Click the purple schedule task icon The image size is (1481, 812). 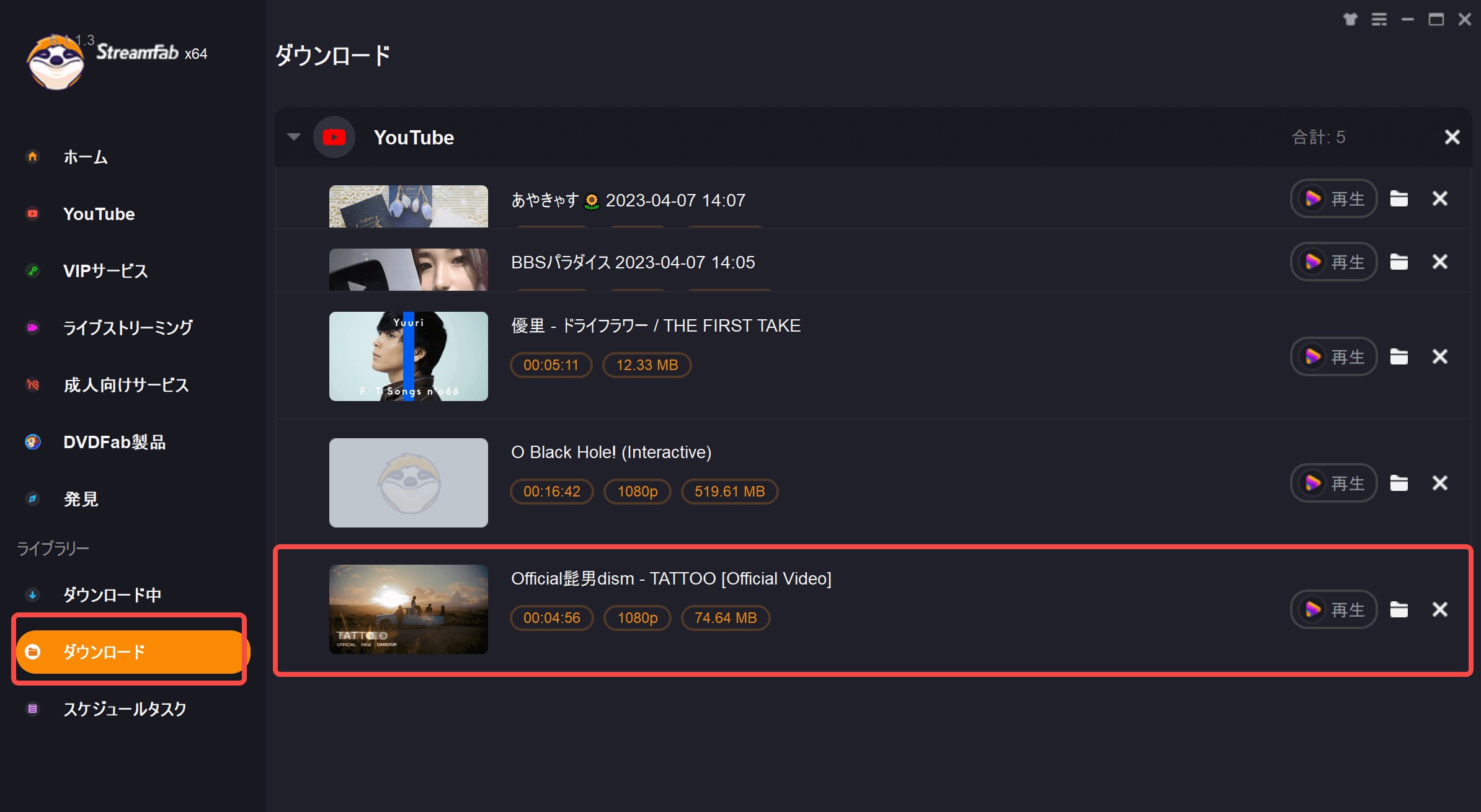click(x=33, y=708)
